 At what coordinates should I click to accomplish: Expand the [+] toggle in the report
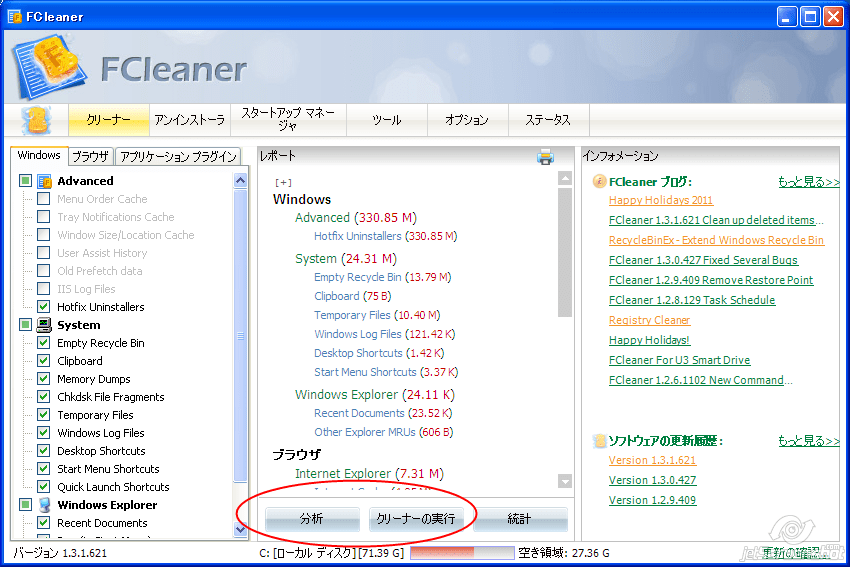283,182
